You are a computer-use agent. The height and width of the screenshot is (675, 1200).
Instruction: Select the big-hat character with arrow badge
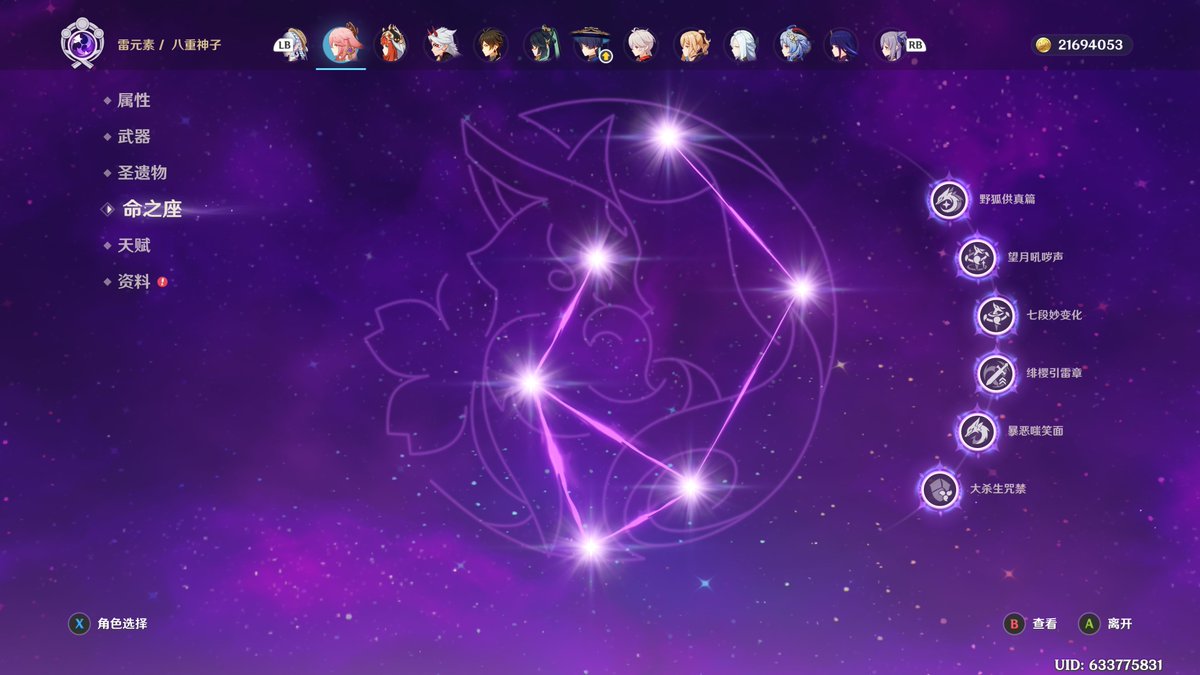(591, 45)
